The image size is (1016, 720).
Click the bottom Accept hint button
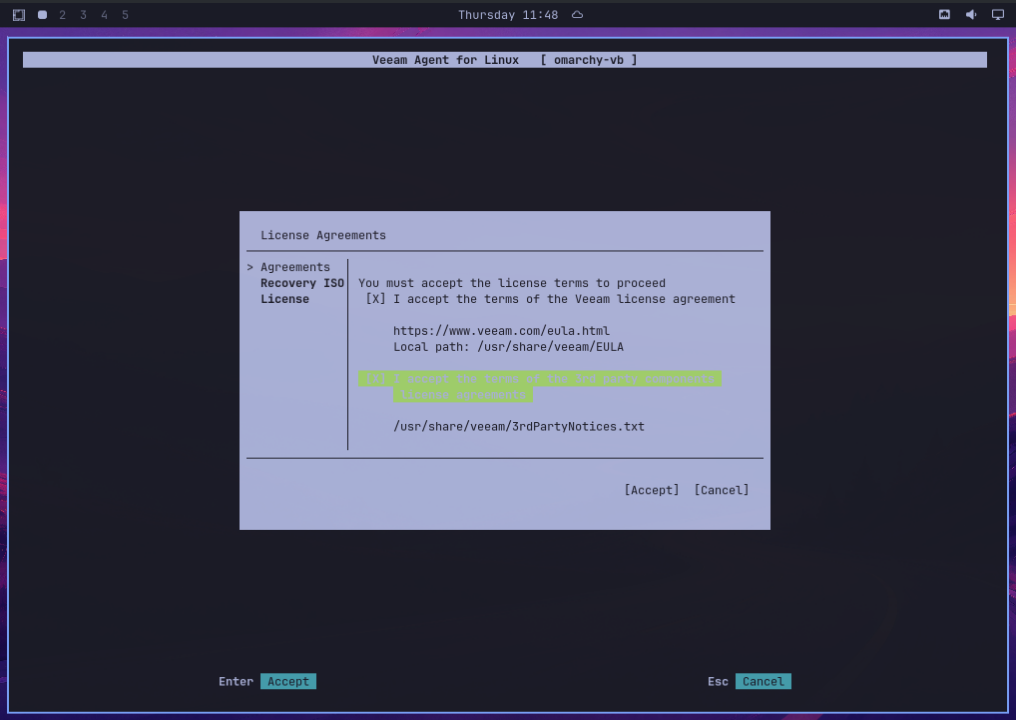288,682
